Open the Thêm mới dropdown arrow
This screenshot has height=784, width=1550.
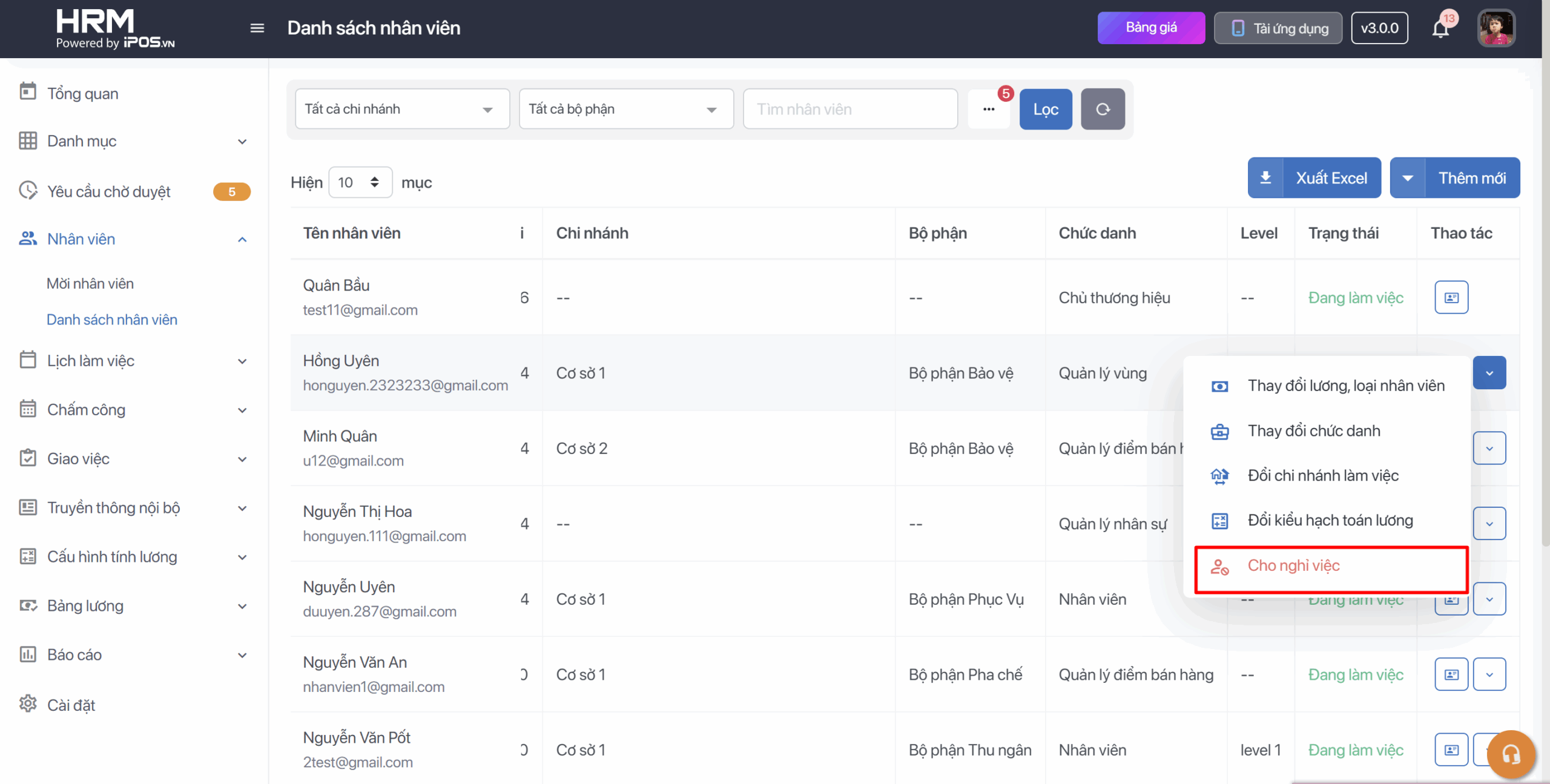[x=1408, y=178]
